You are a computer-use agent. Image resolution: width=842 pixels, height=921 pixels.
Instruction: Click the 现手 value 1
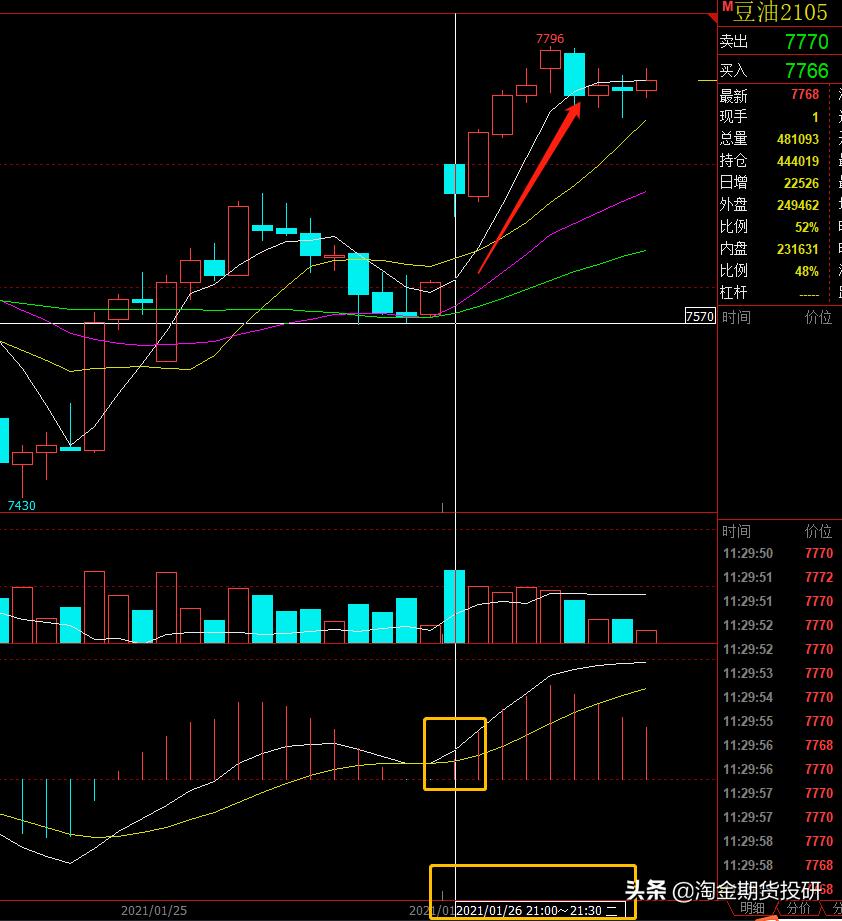coord(815,117)
